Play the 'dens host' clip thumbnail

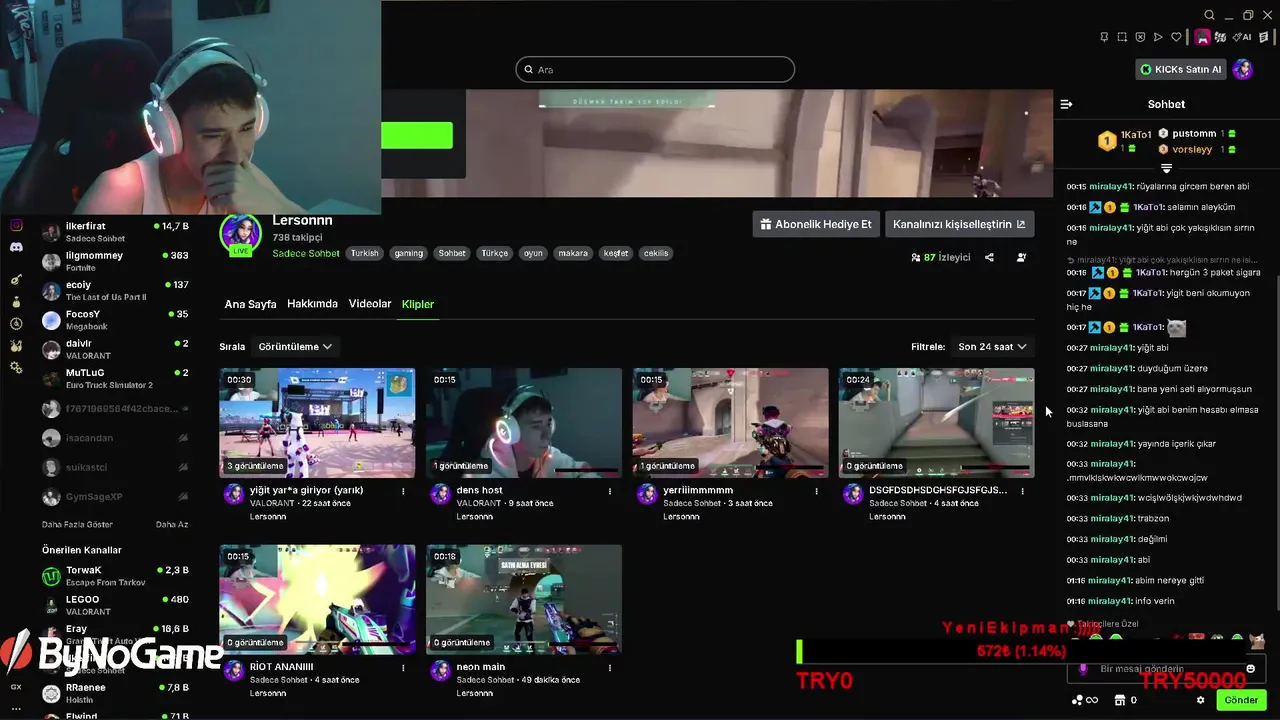[524, 423]
